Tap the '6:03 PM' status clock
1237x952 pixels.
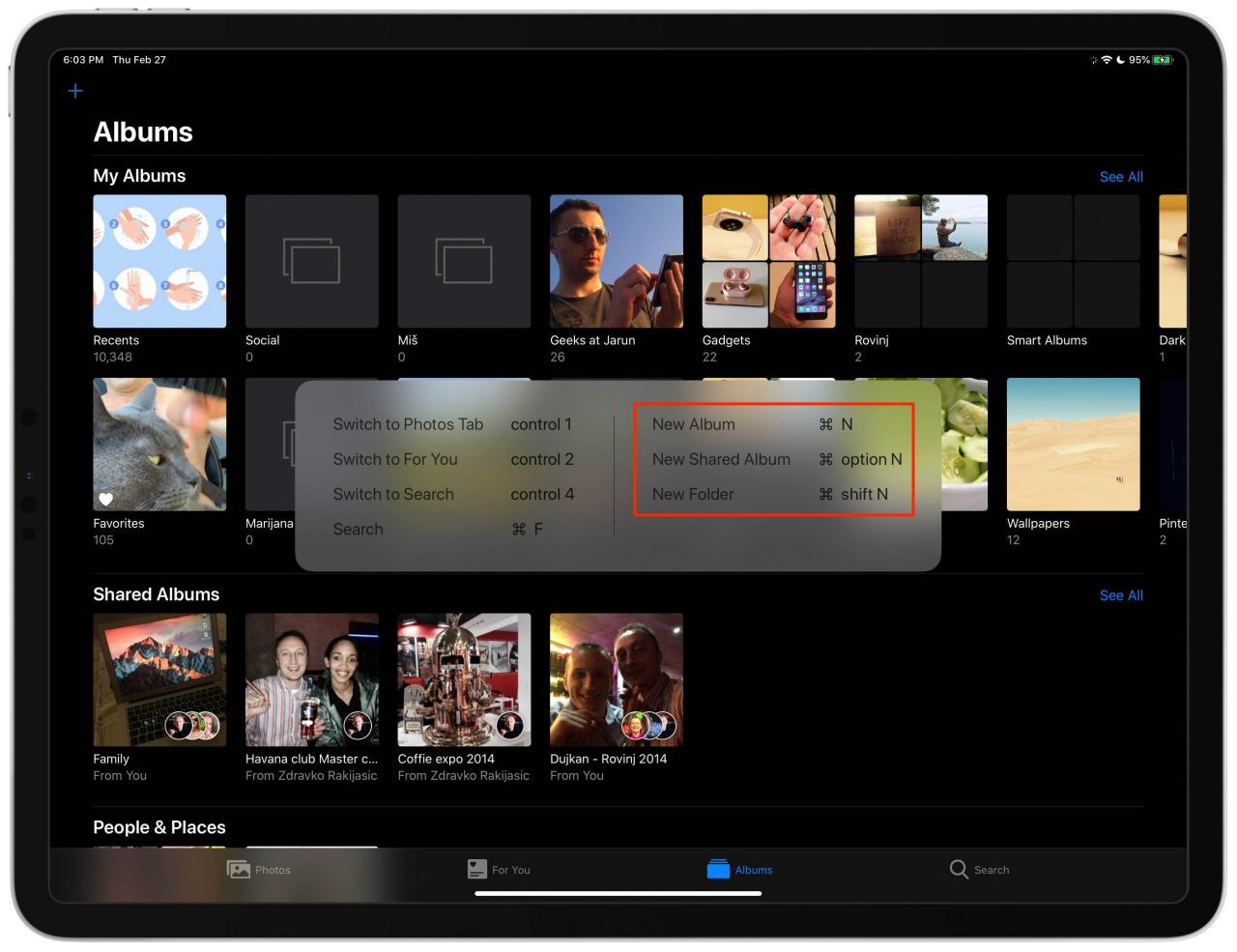point(83,60)
